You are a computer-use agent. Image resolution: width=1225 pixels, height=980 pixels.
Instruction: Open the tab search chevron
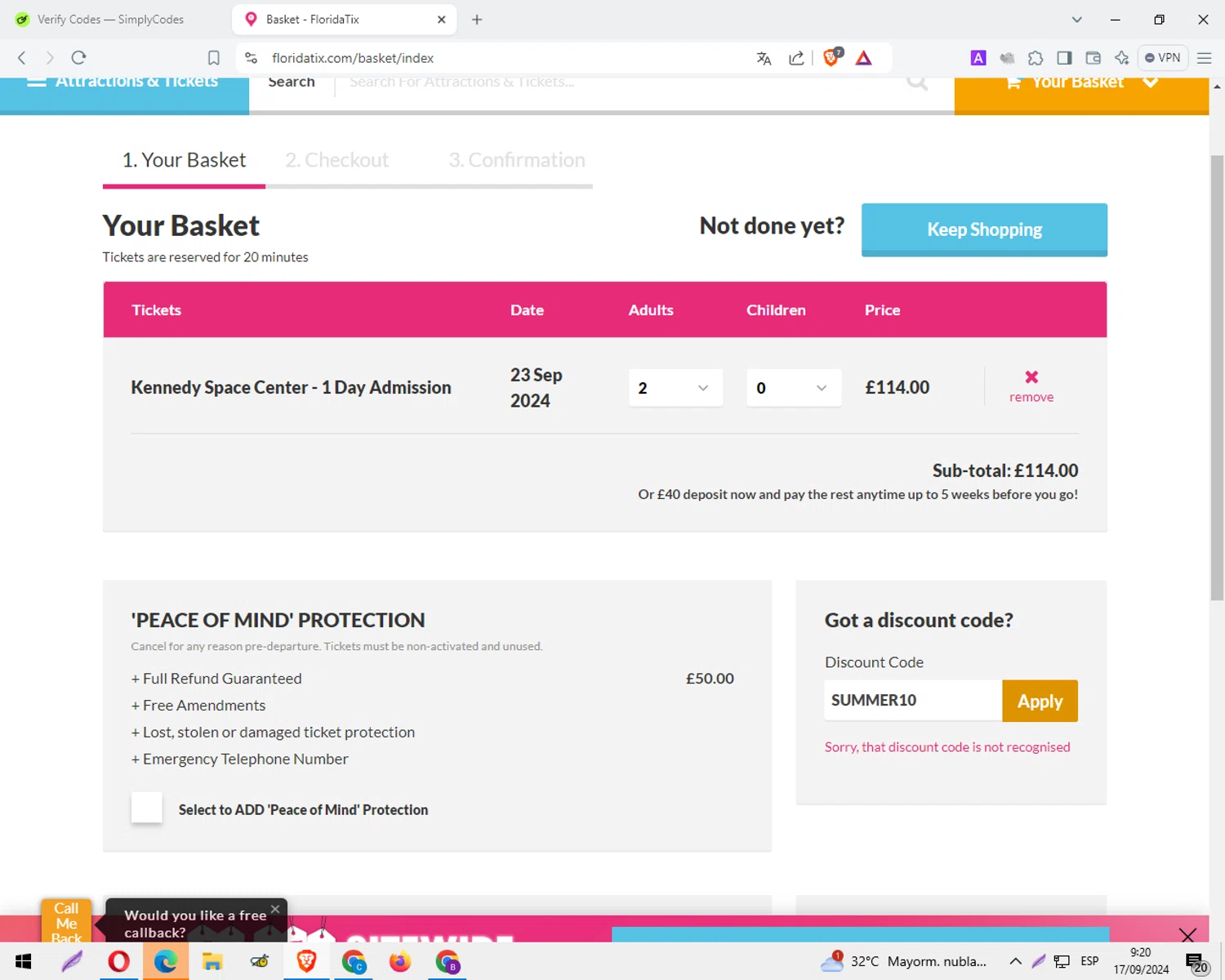1077,20
